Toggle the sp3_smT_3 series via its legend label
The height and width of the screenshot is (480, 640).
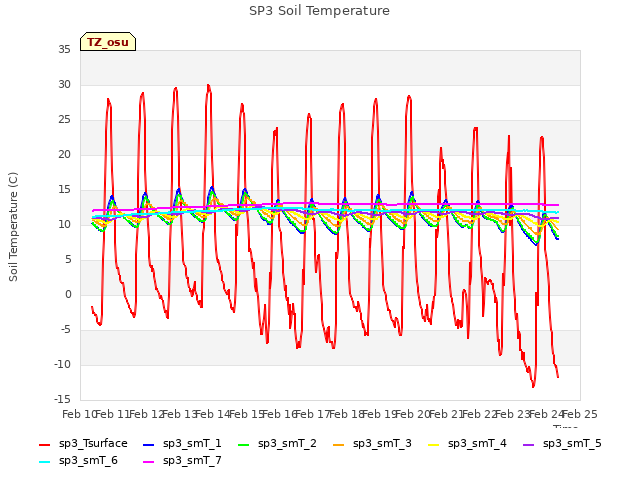pos(382,444)
